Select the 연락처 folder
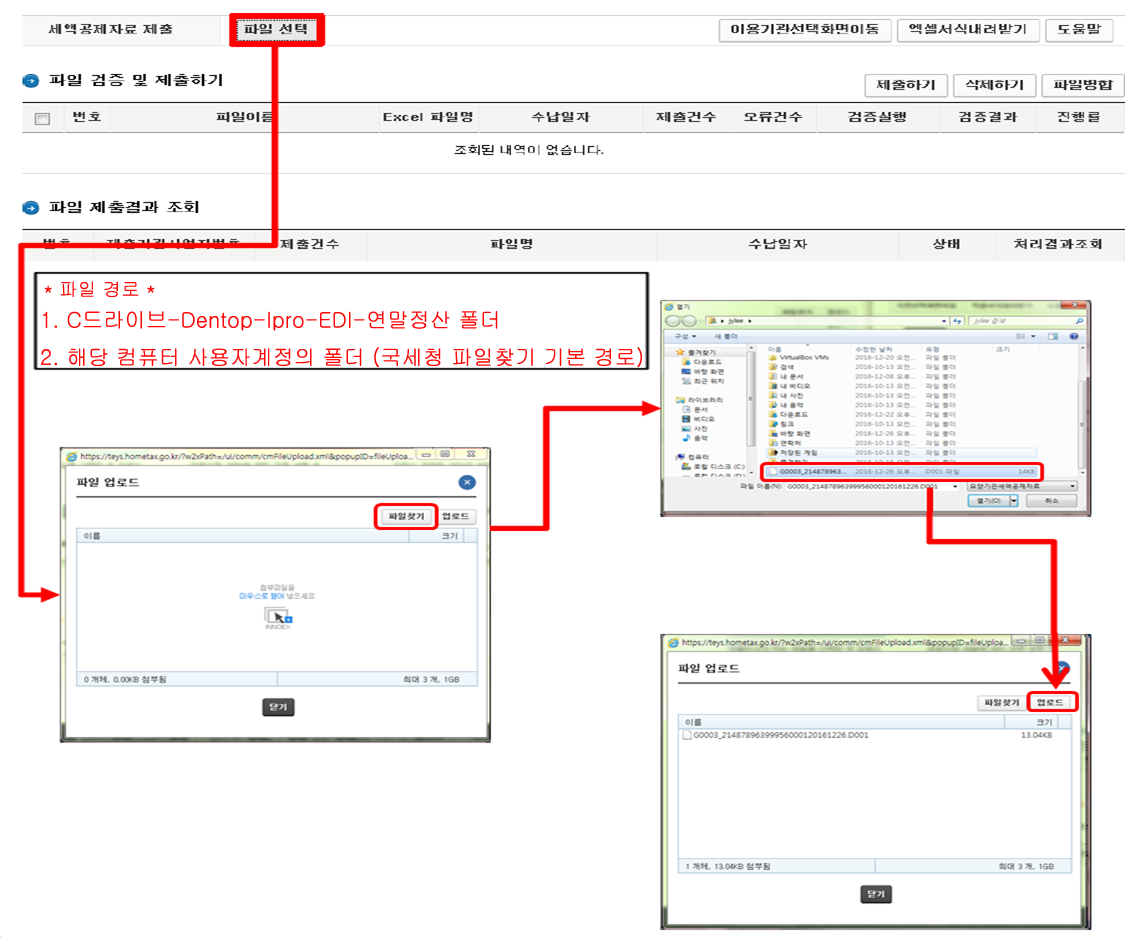1131x942 pixels. (x=785, y=443)
